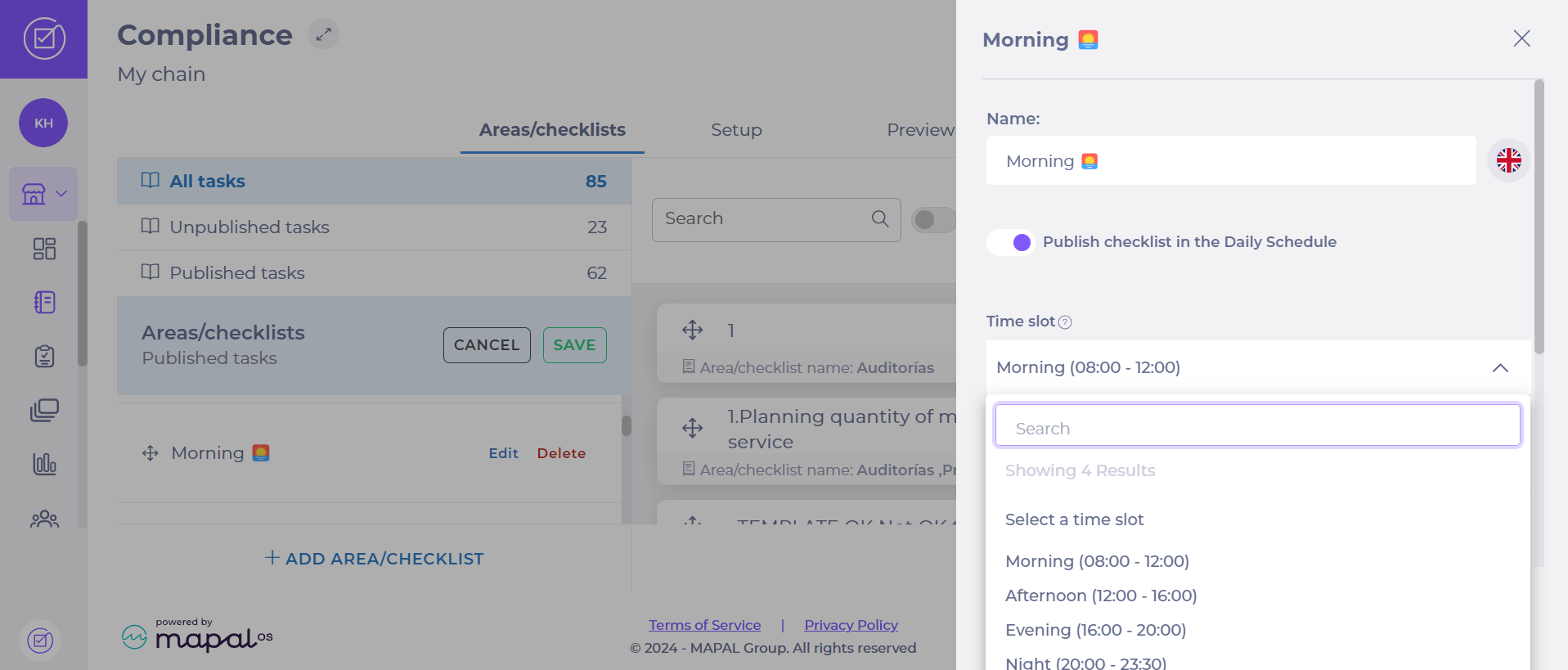1568x670 pixels.
Task: Open the bar chart reports sidebar icon
Action: coord(44,465)
